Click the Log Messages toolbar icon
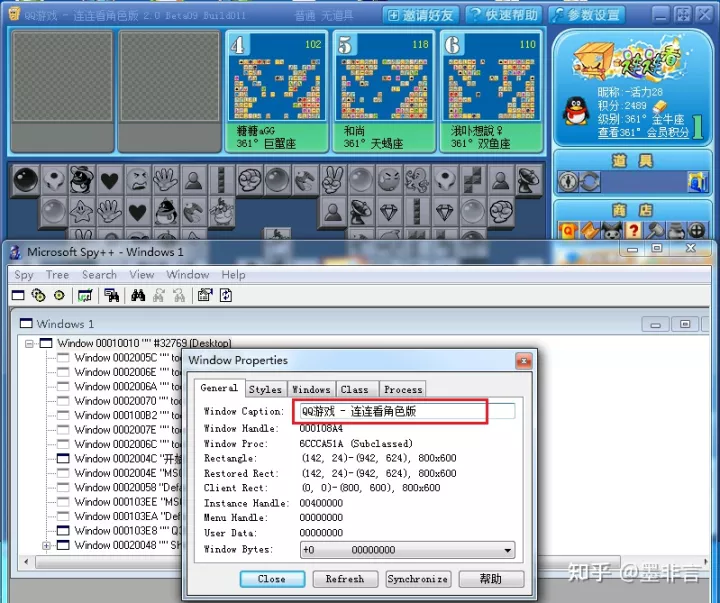 point(85,295)
